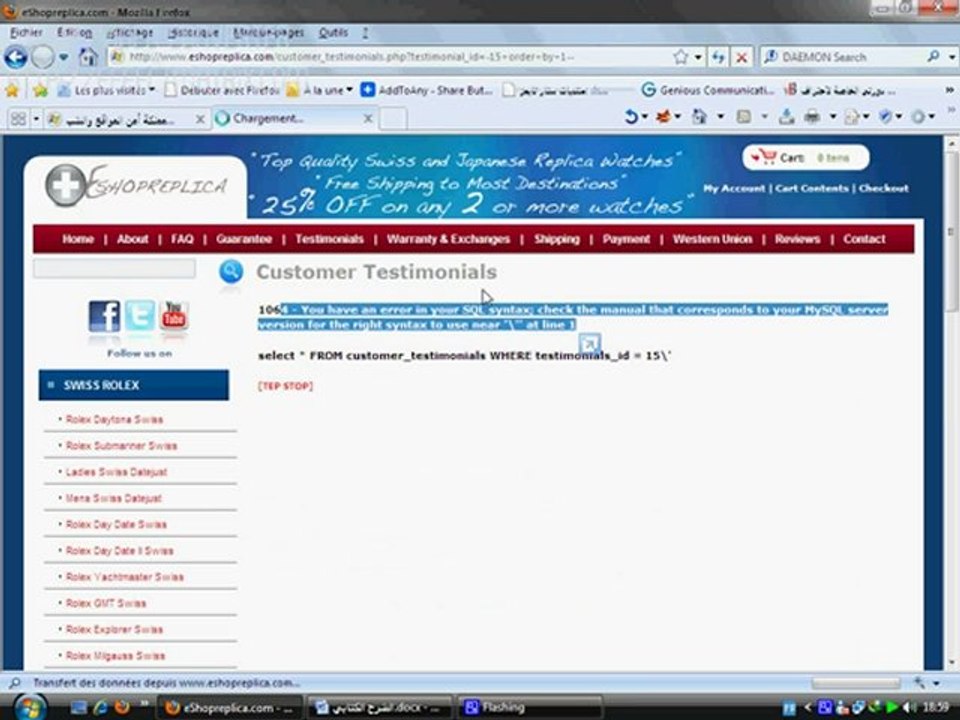Open the history dropdown arrow beside Forward
Image resolution: width=960 pixels, height=720 pixels.
(x=64, y=58)
